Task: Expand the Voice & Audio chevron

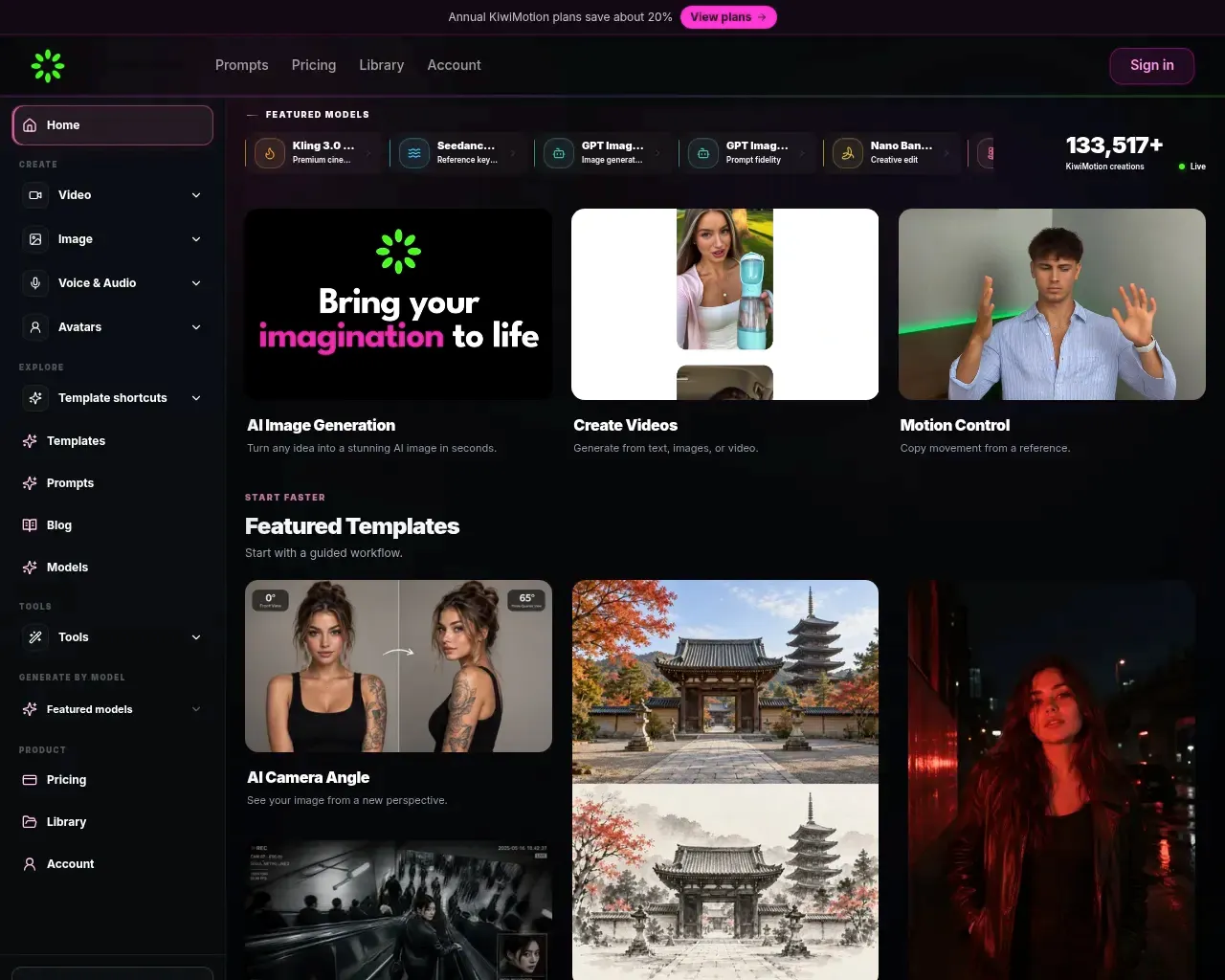Action: [x=196, y=283]
